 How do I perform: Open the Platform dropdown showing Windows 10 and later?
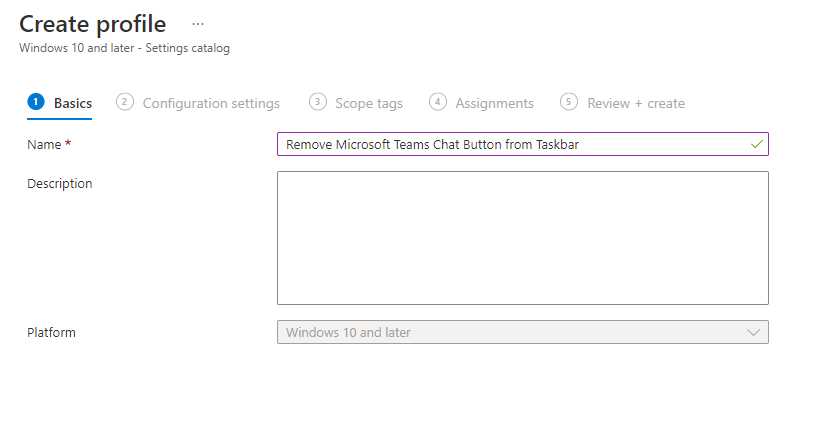click(523, 332)
